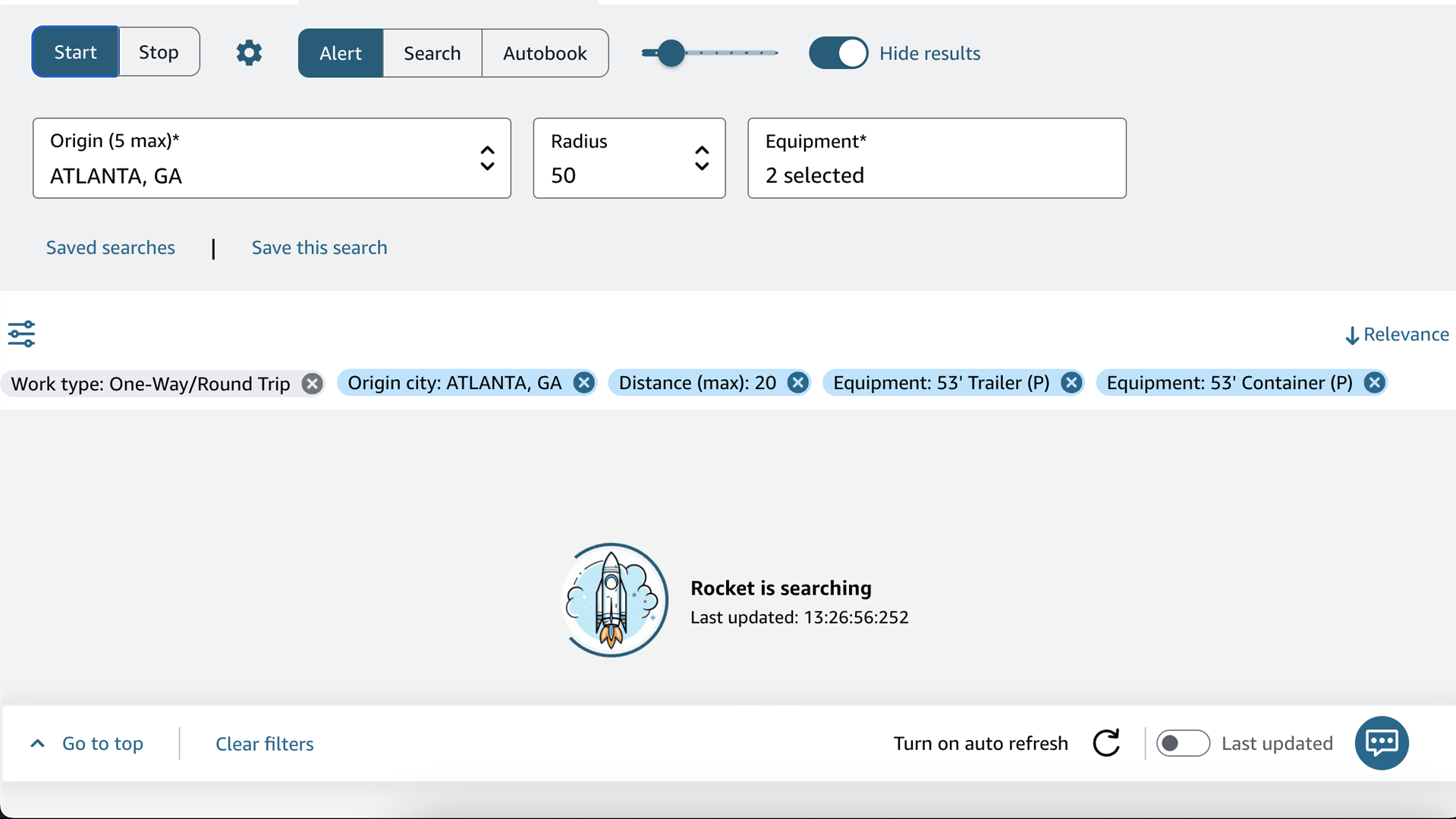
Task: Click the refresh rate slider handle
Action: click(x=671, y=53)
